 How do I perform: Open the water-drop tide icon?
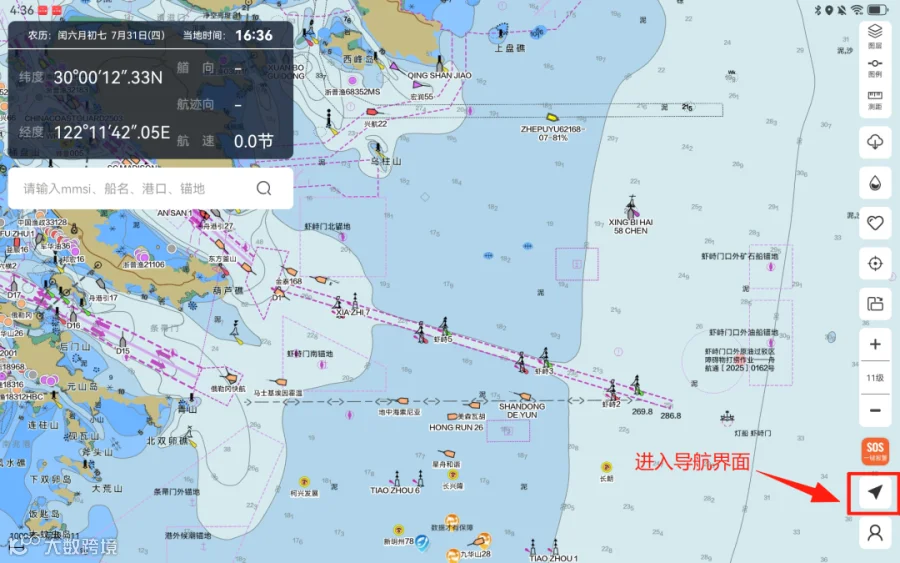point(875,183)
